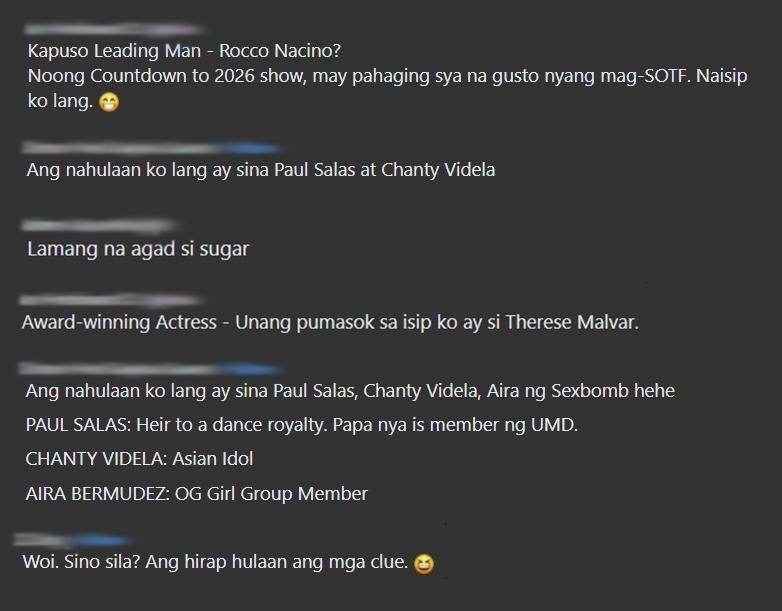Click the 'ko lang.' line before the emoji
Screen dimensions: 782x611
pos(60,101)
